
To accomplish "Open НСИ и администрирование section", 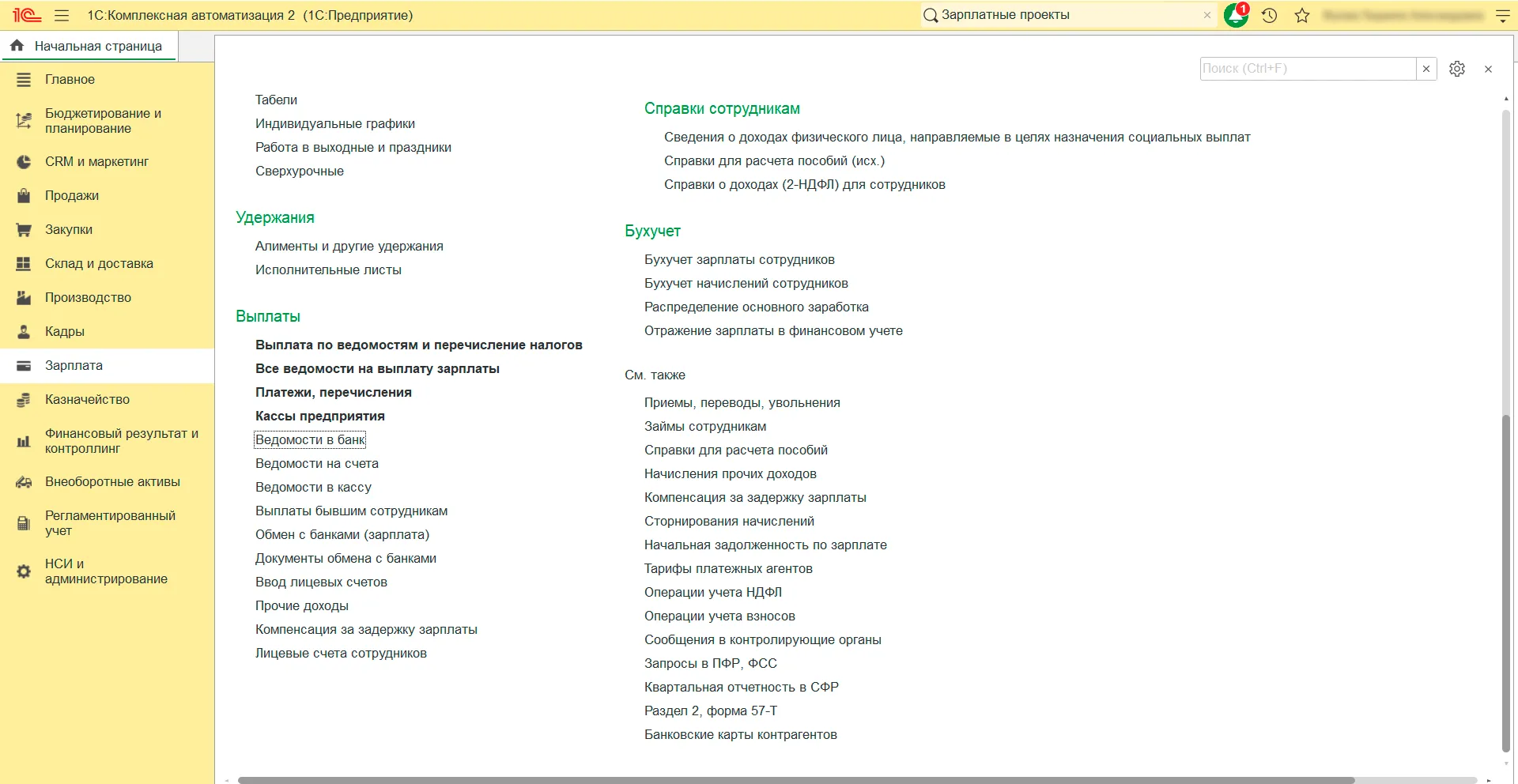I will coord(106,571).
